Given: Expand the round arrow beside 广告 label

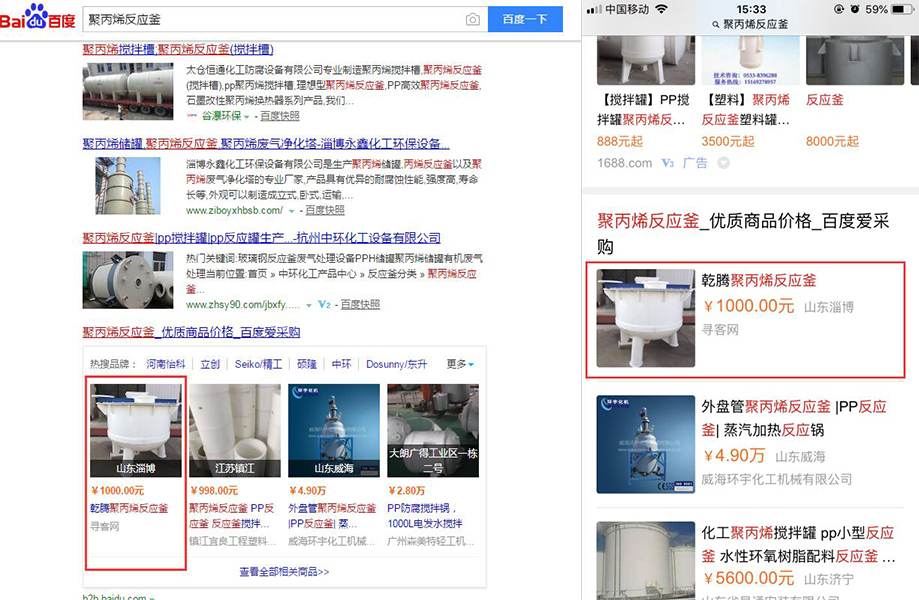Looking at the screenshot, I should pyautogui.click(x=723, y=163).
